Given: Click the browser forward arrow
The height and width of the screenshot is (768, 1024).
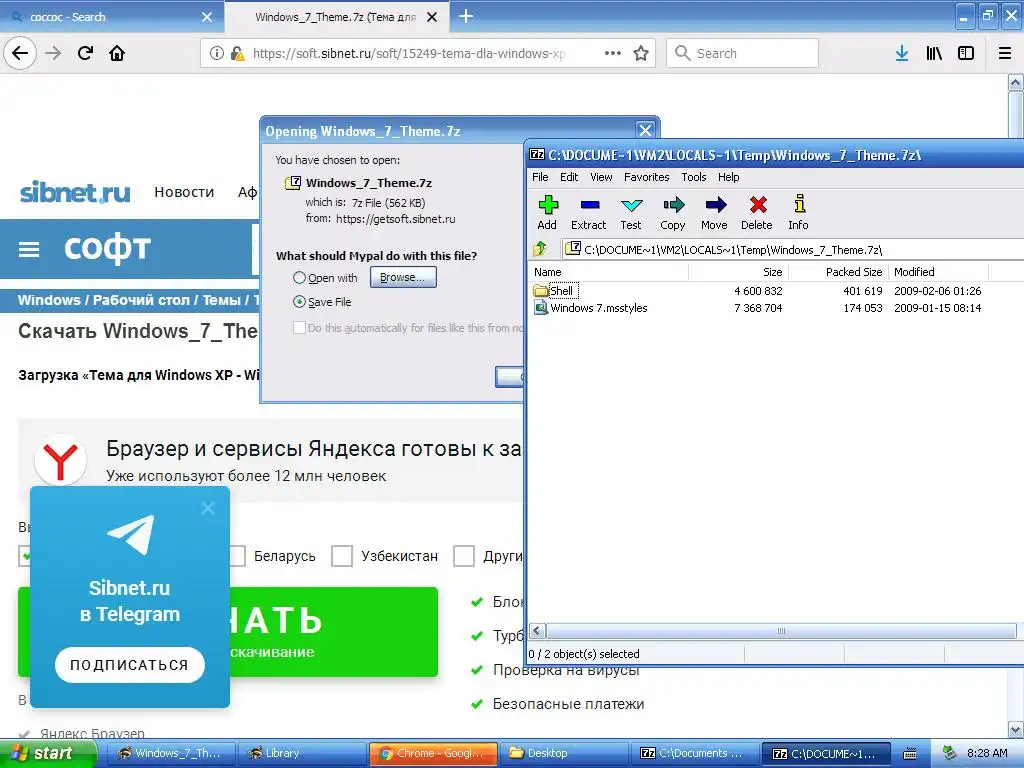Looking at the screenshot, I should (53, 53).
